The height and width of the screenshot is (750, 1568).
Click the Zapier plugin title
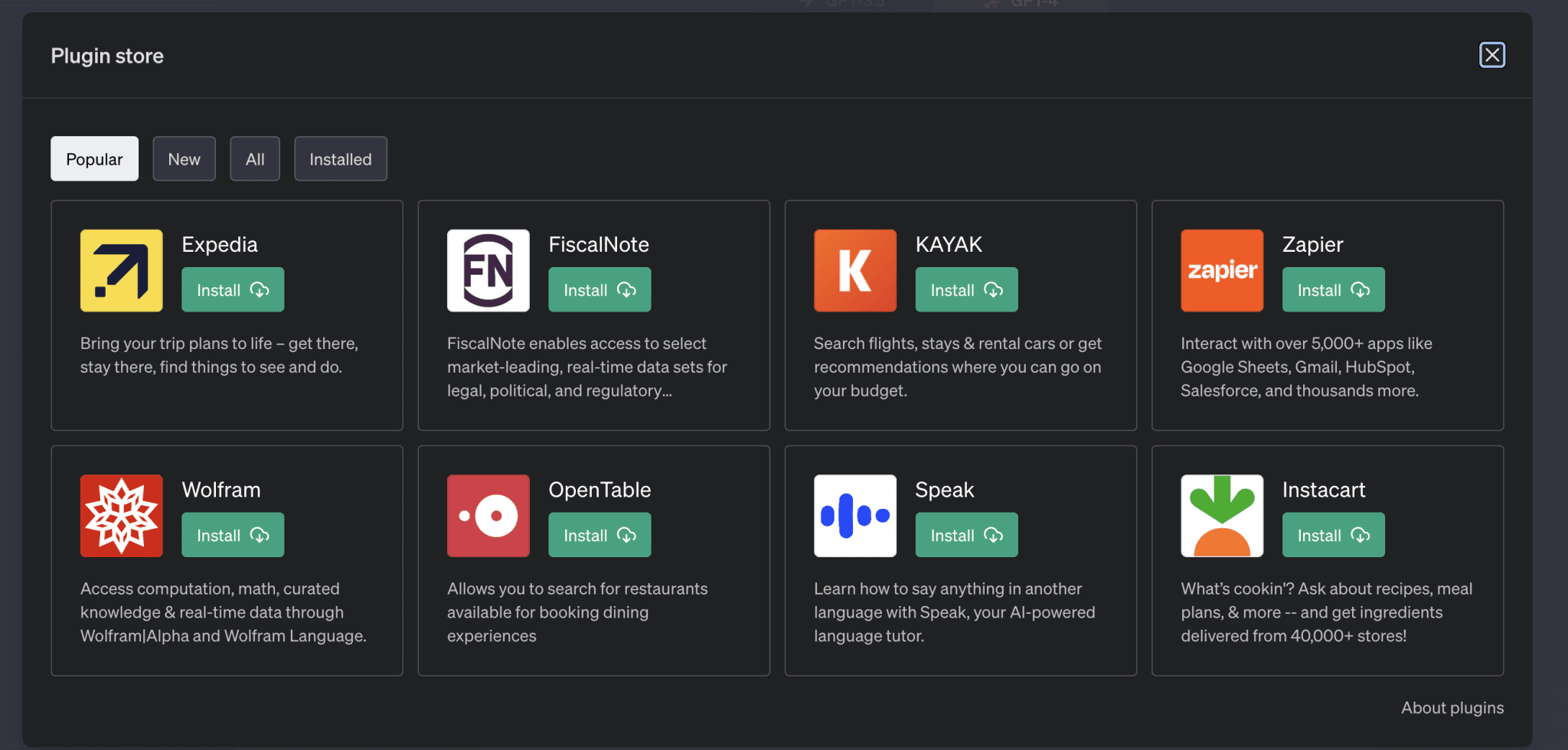tap(1312, 244)
